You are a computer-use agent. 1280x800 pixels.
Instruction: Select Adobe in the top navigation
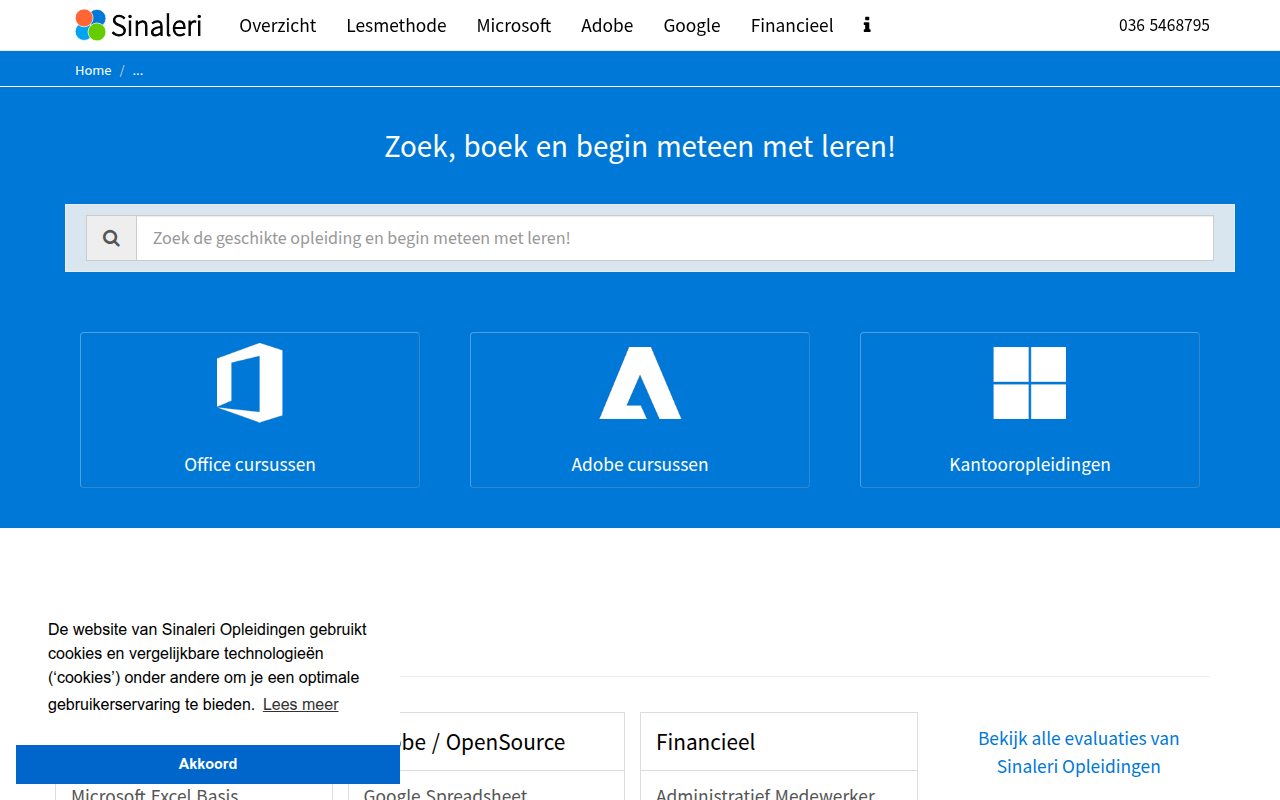607,25
